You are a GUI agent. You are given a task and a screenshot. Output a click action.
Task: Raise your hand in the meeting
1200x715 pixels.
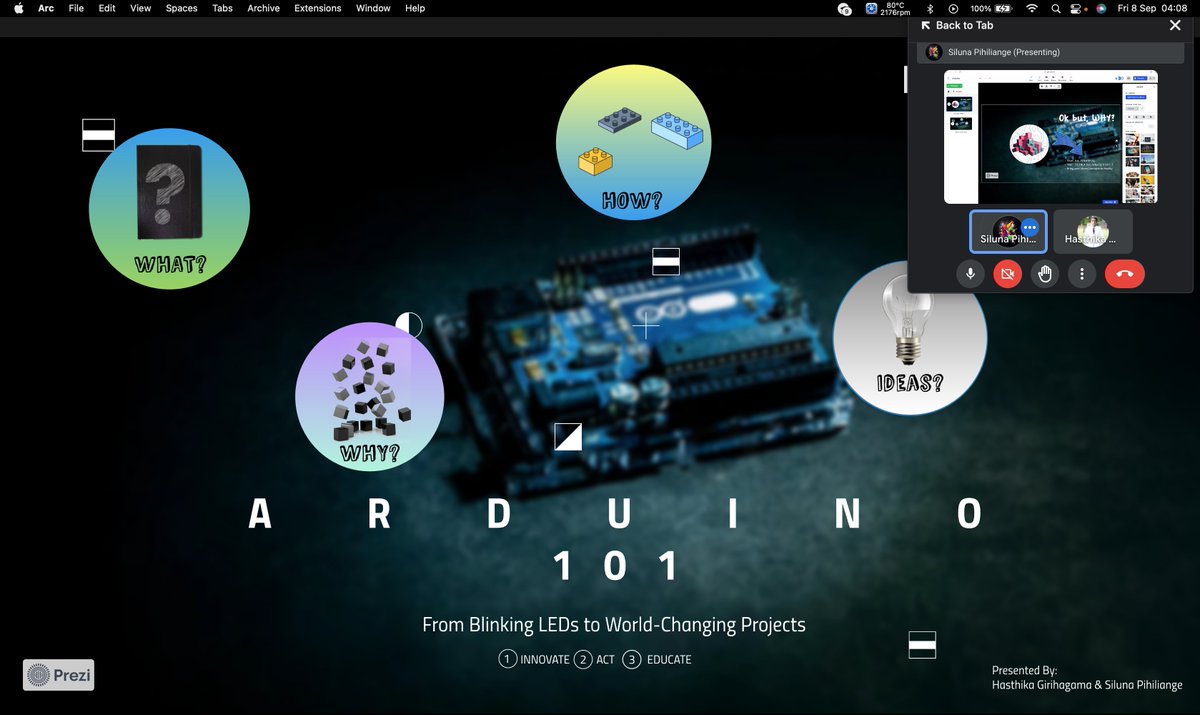click(x=1045, y=273)
